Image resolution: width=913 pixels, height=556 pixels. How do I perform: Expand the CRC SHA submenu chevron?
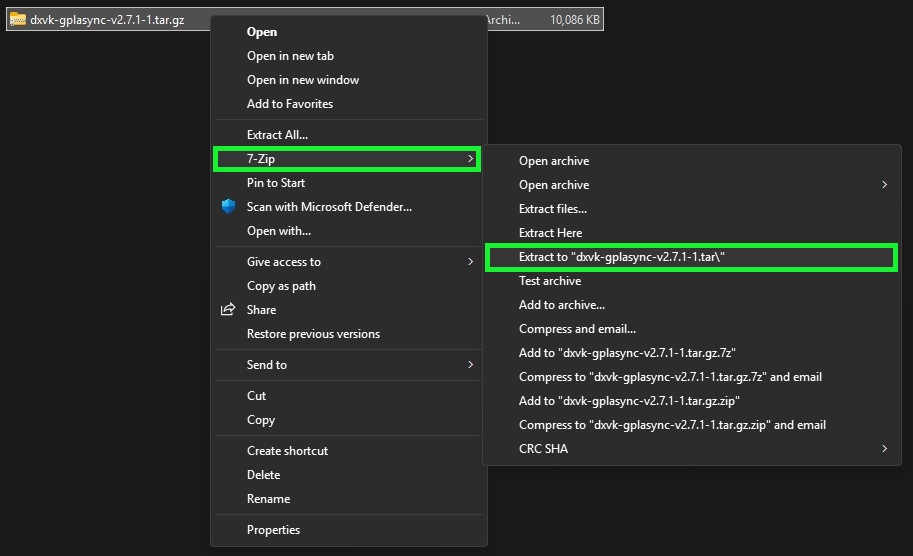884,449
